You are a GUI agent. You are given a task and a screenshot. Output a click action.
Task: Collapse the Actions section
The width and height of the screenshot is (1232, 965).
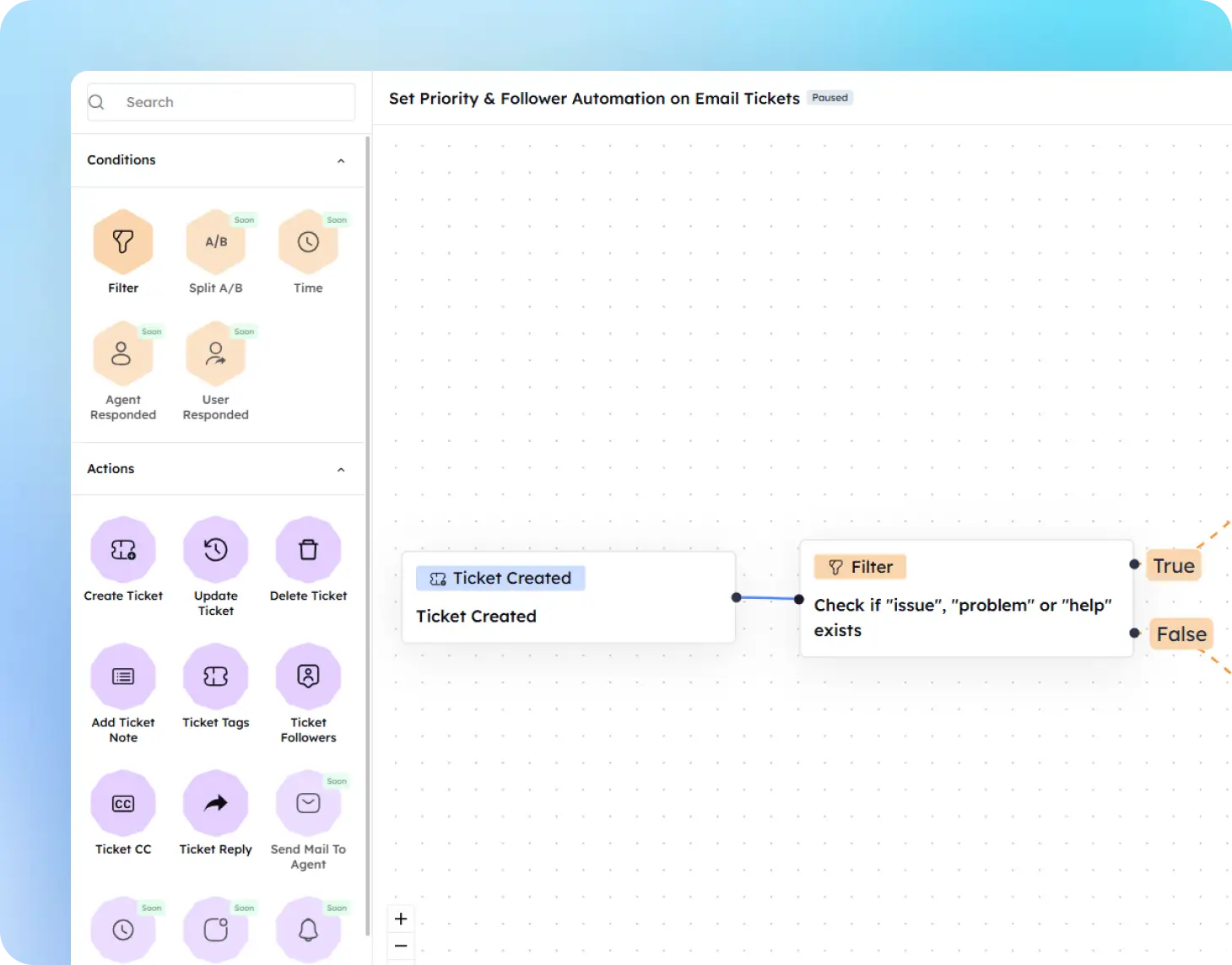341,469
